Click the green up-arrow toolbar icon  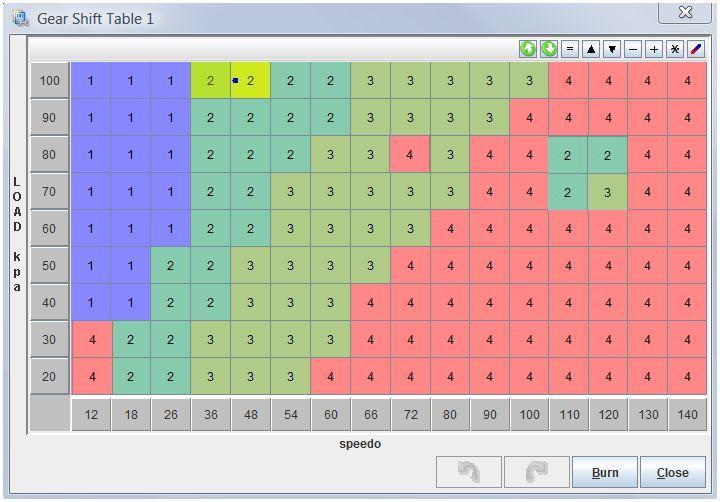click(528, 49)
